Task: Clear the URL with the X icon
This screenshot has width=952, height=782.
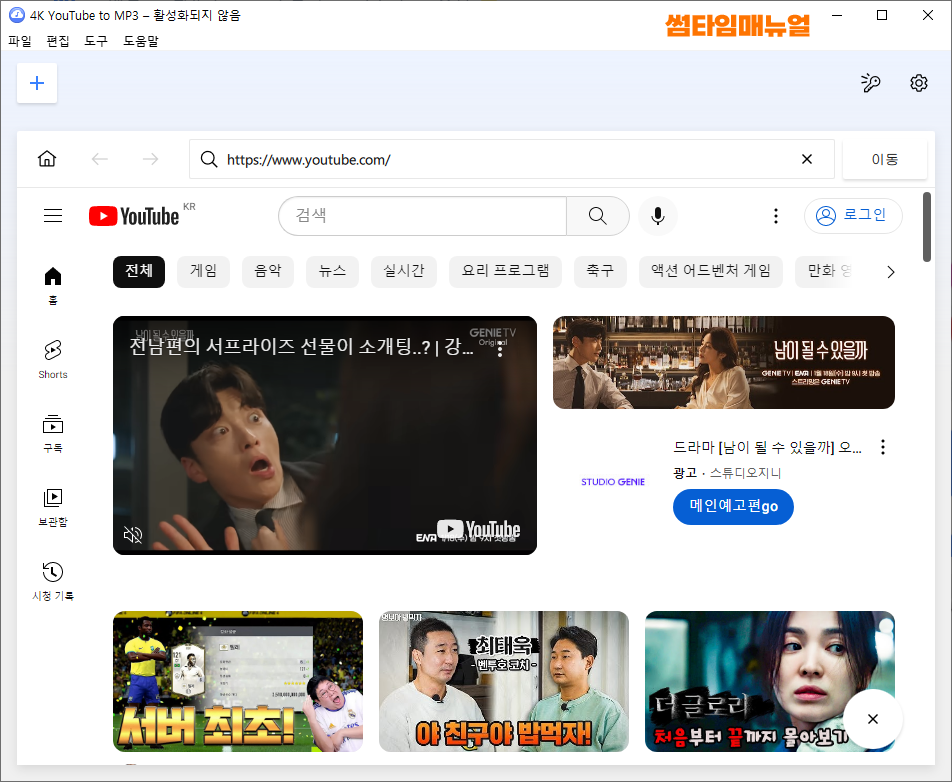Action: [807, 159]
